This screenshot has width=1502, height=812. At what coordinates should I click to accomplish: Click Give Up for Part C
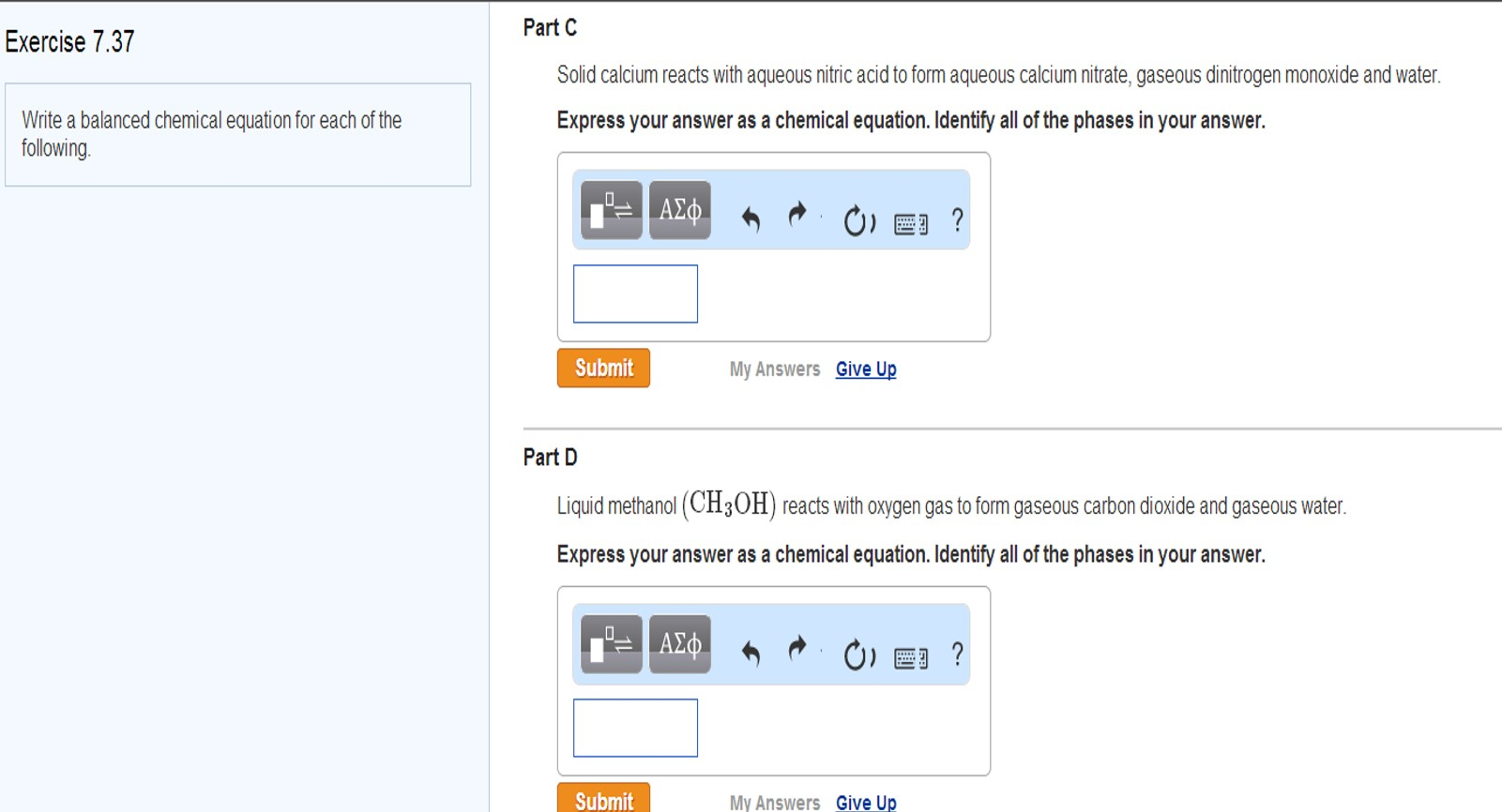point(864,368)
